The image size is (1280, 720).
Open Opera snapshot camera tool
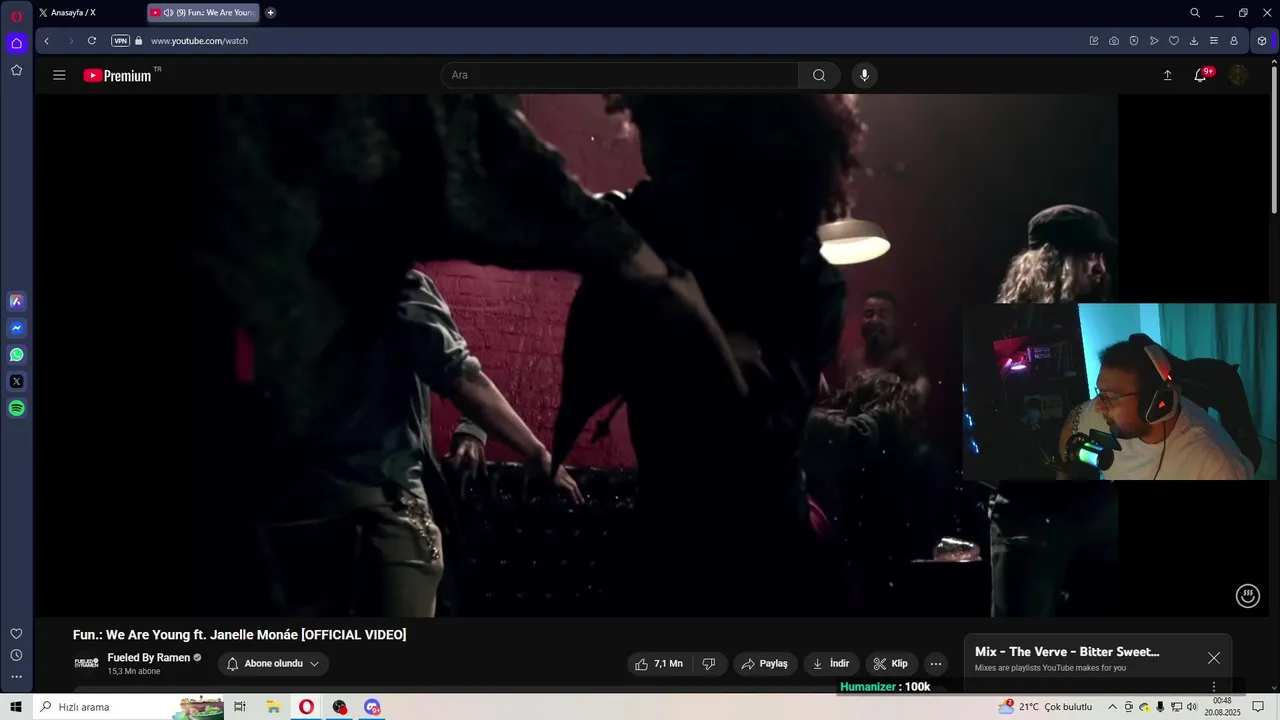pyautogui.click(x=1114, y=41)
